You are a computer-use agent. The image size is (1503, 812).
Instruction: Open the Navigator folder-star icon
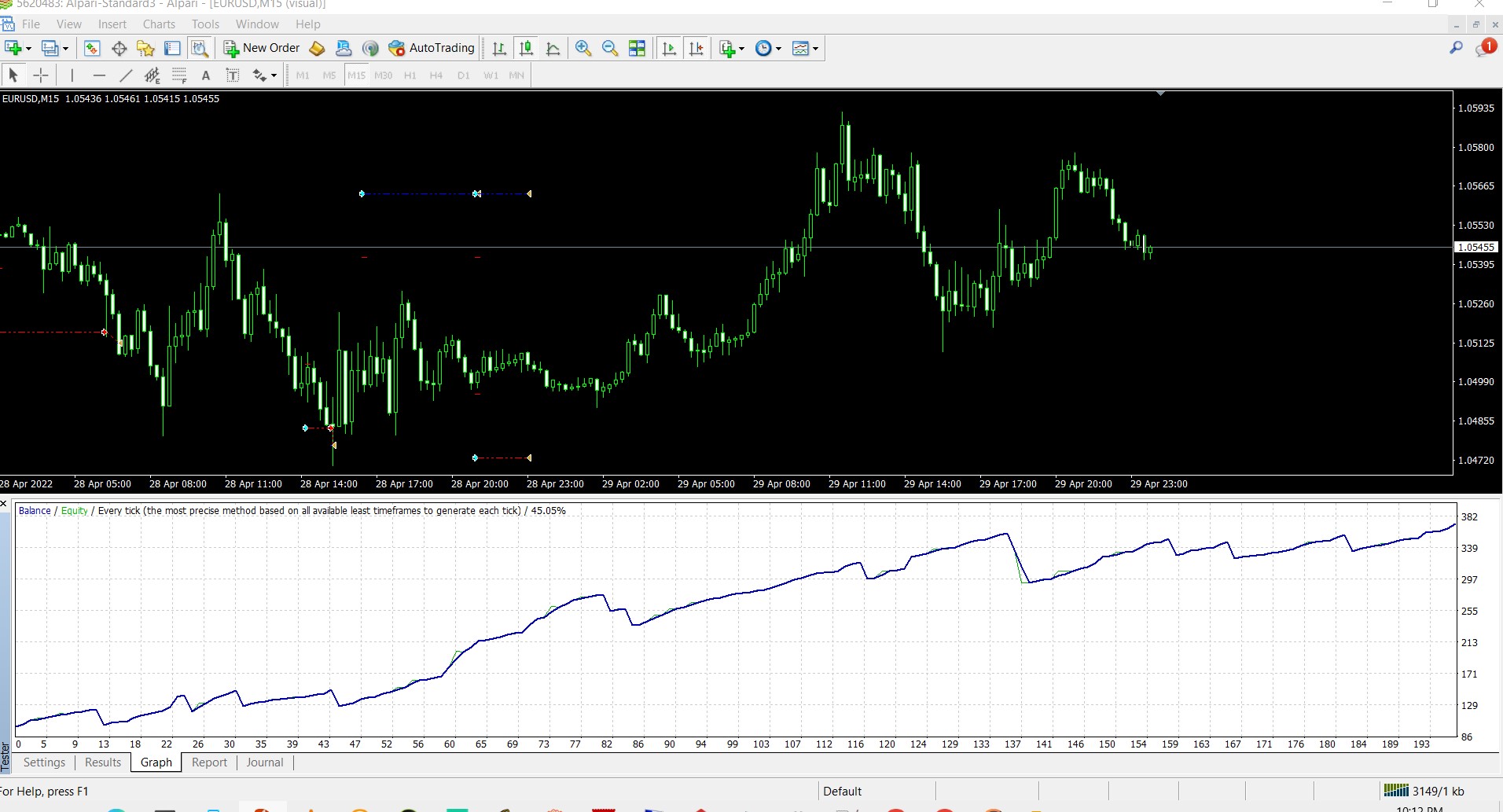(145, 49)
